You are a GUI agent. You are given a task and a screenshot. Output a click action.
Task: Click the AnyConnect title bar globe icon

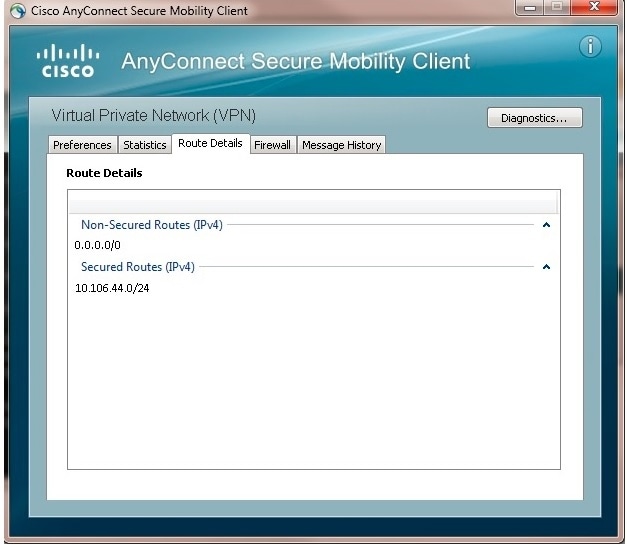point(18,11)
